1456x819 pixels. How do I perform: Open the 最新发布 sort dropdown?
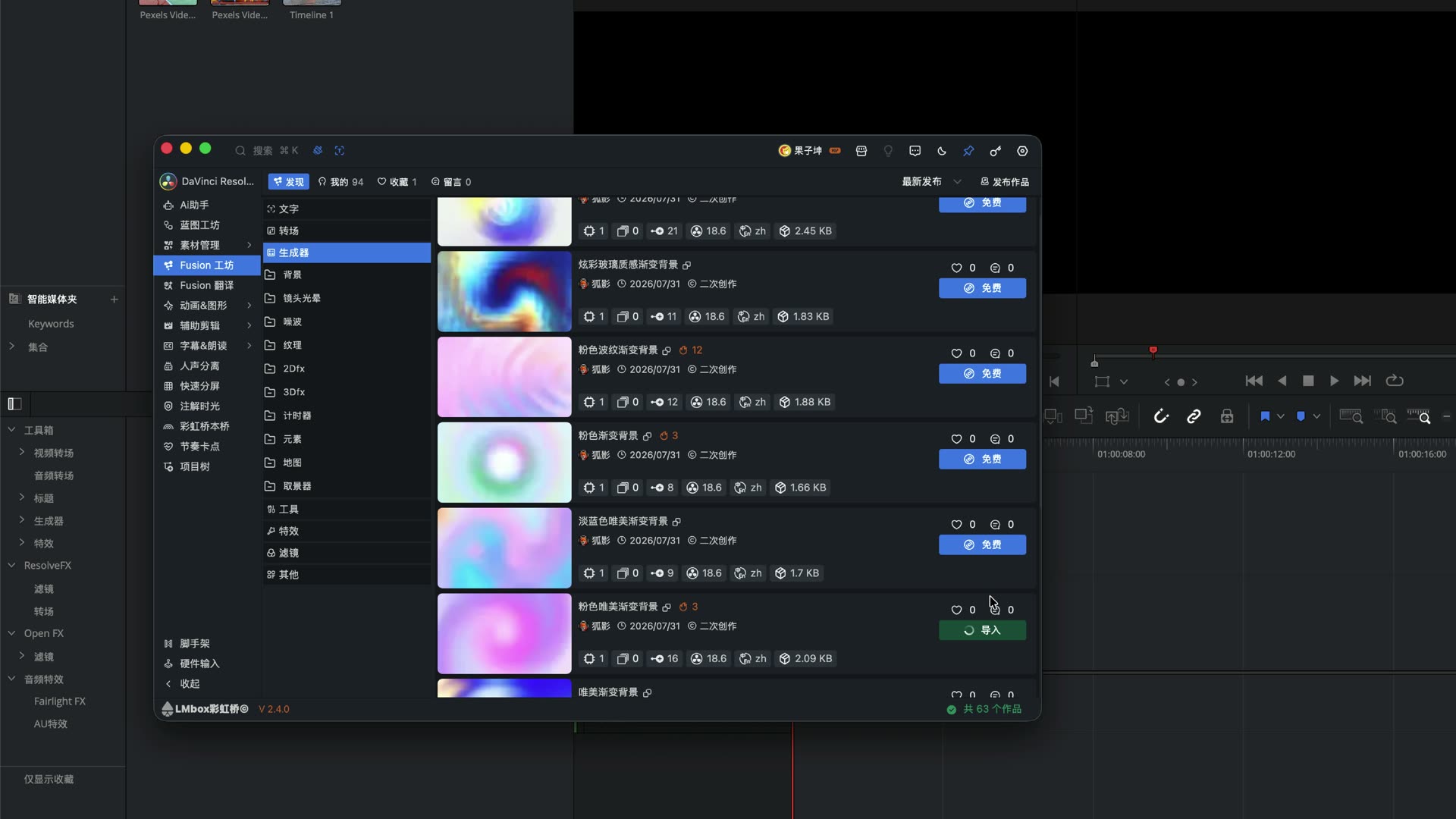pos(931,181)
